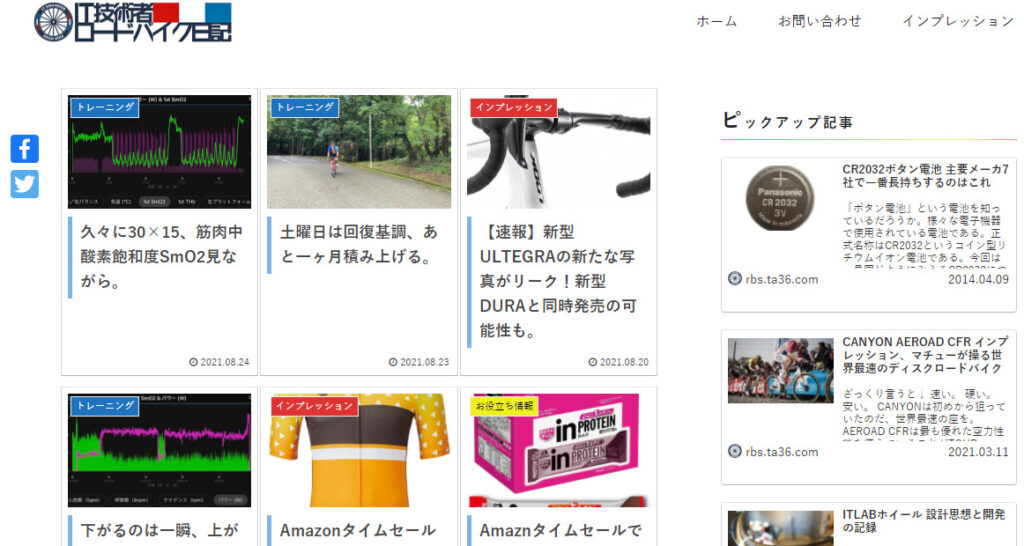Click the Panasonic CR2032 battery thumbnail
Screen dimensions: 1024x546
[780, 198]
